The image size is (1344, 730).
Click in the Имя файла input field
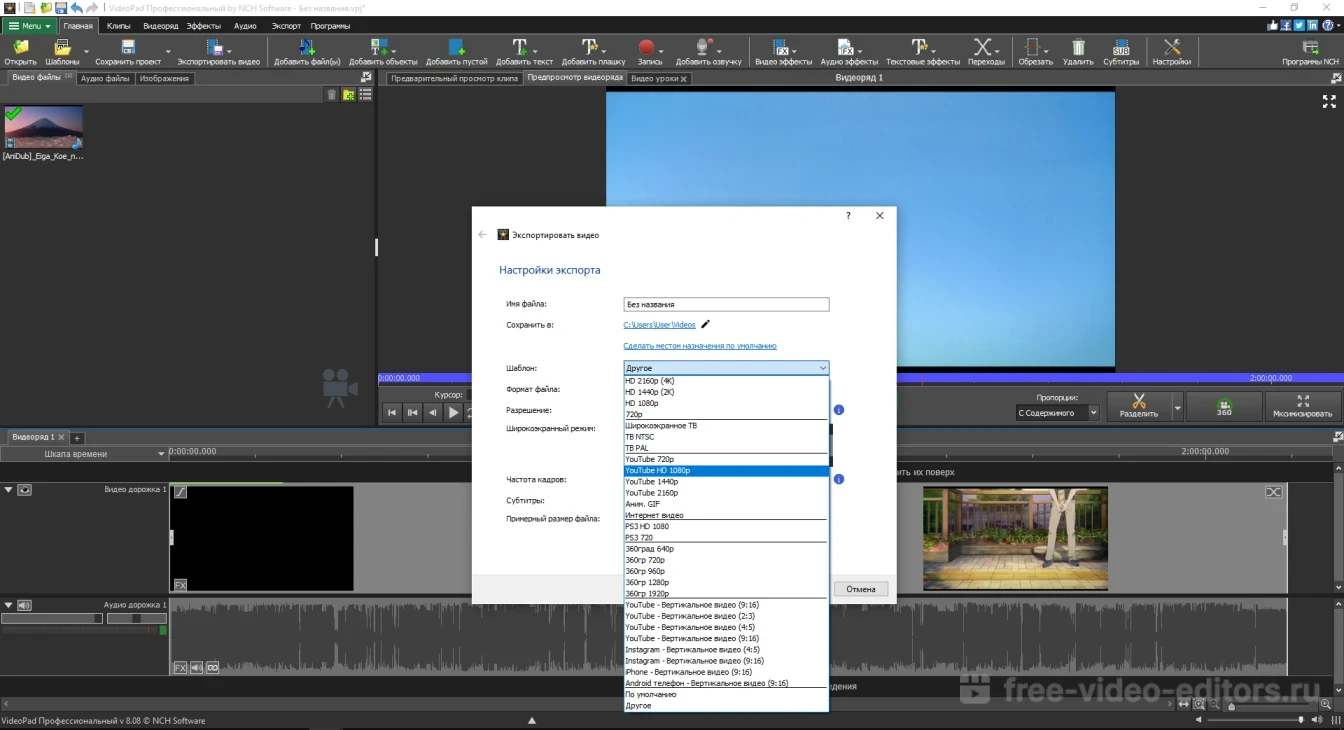click(726, 304)
